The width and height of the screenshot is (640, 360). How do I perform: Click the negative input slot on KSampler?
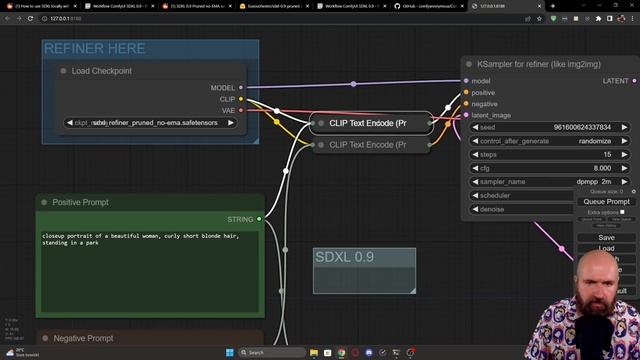click(466, 104)
